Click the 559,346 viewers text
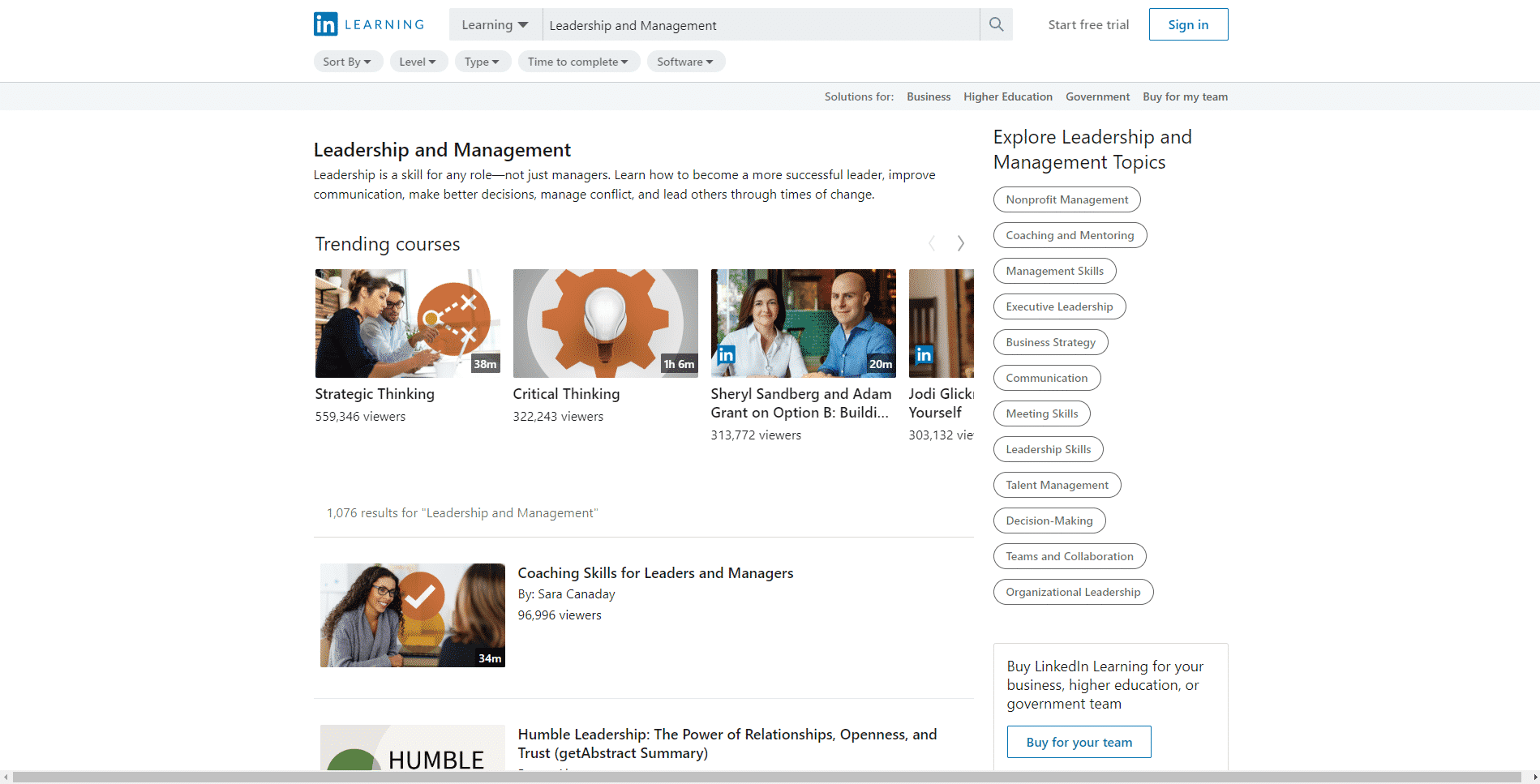Screen dimensions: 1540x784 click(x=360, y=417)
